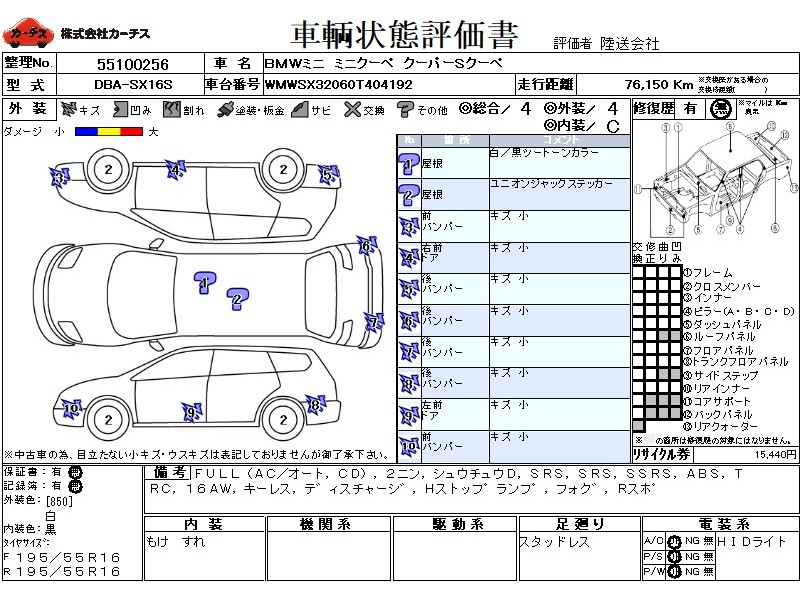Click damage marker 6 on car diagram
Image resolution: width=800 pixels, height=600 pixels.
(x=366, y=245)
